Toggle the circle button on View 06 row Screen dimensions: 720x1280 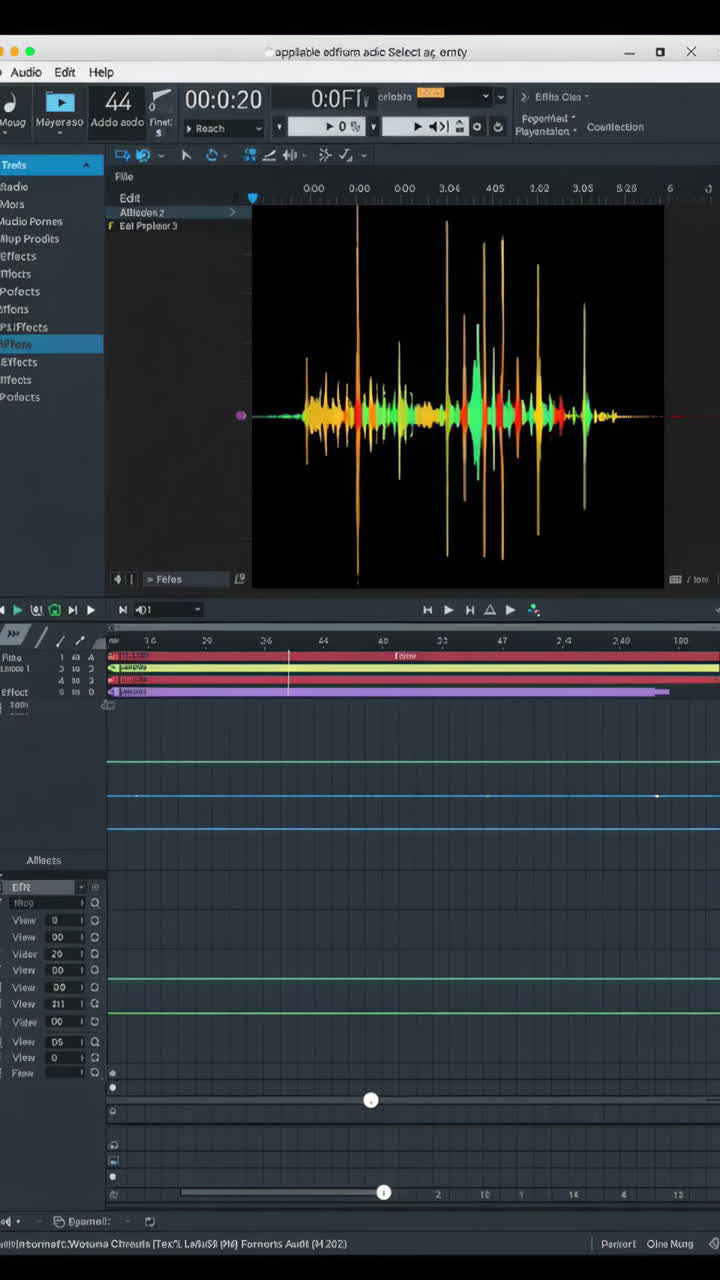[x=95, y=1041]
